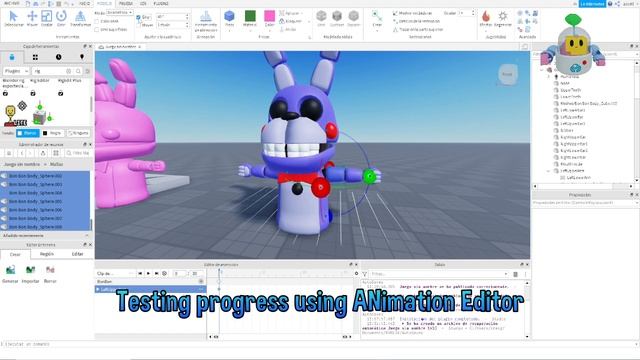This screenshot has height=360, width=640.
Task: Select the Negro background option
Action: (x=53, y=133)
